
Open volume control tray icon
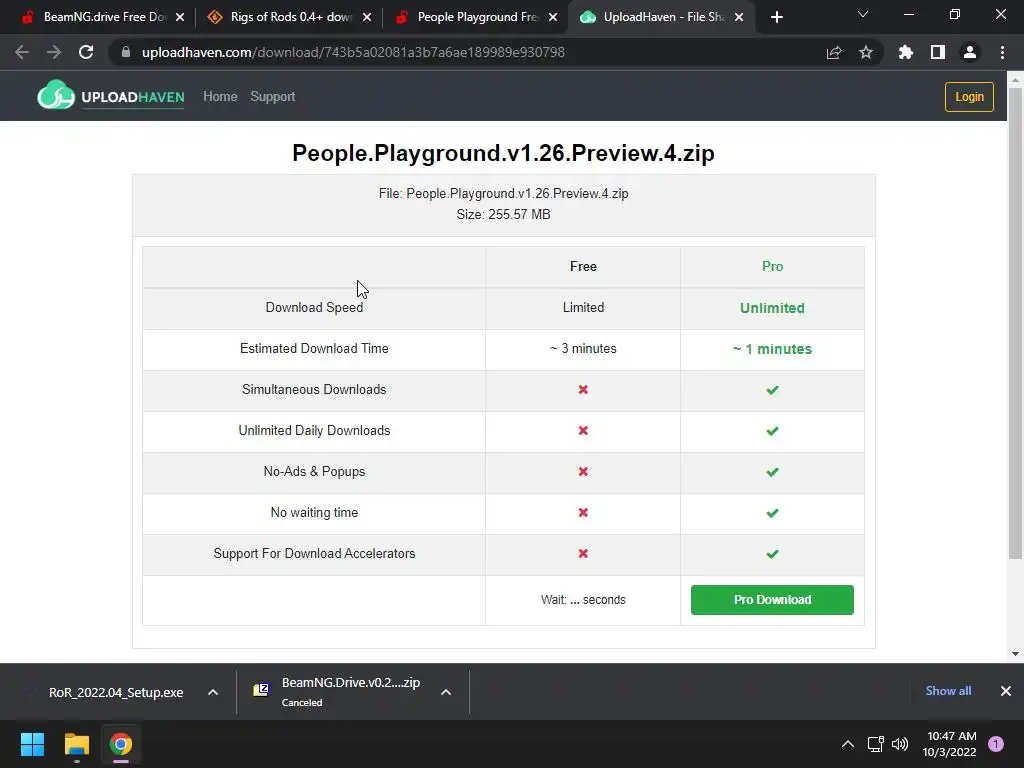point(900,744)
